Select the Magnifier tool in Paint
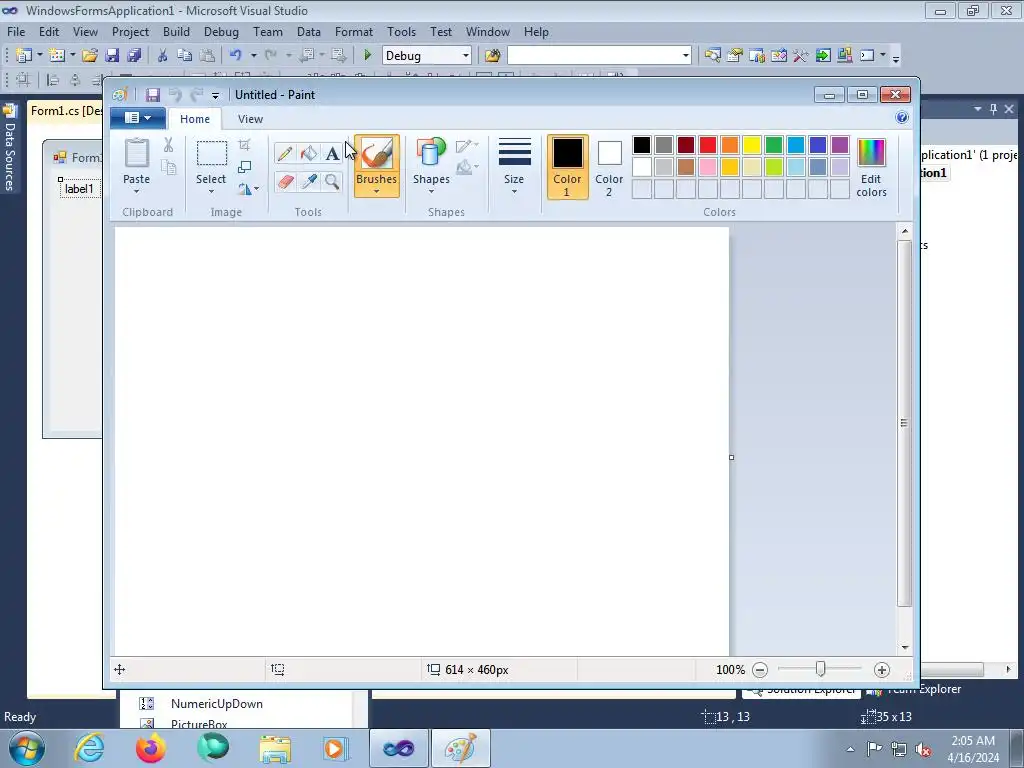Viewport: 1024px width, 768px height. pos(332,182)
